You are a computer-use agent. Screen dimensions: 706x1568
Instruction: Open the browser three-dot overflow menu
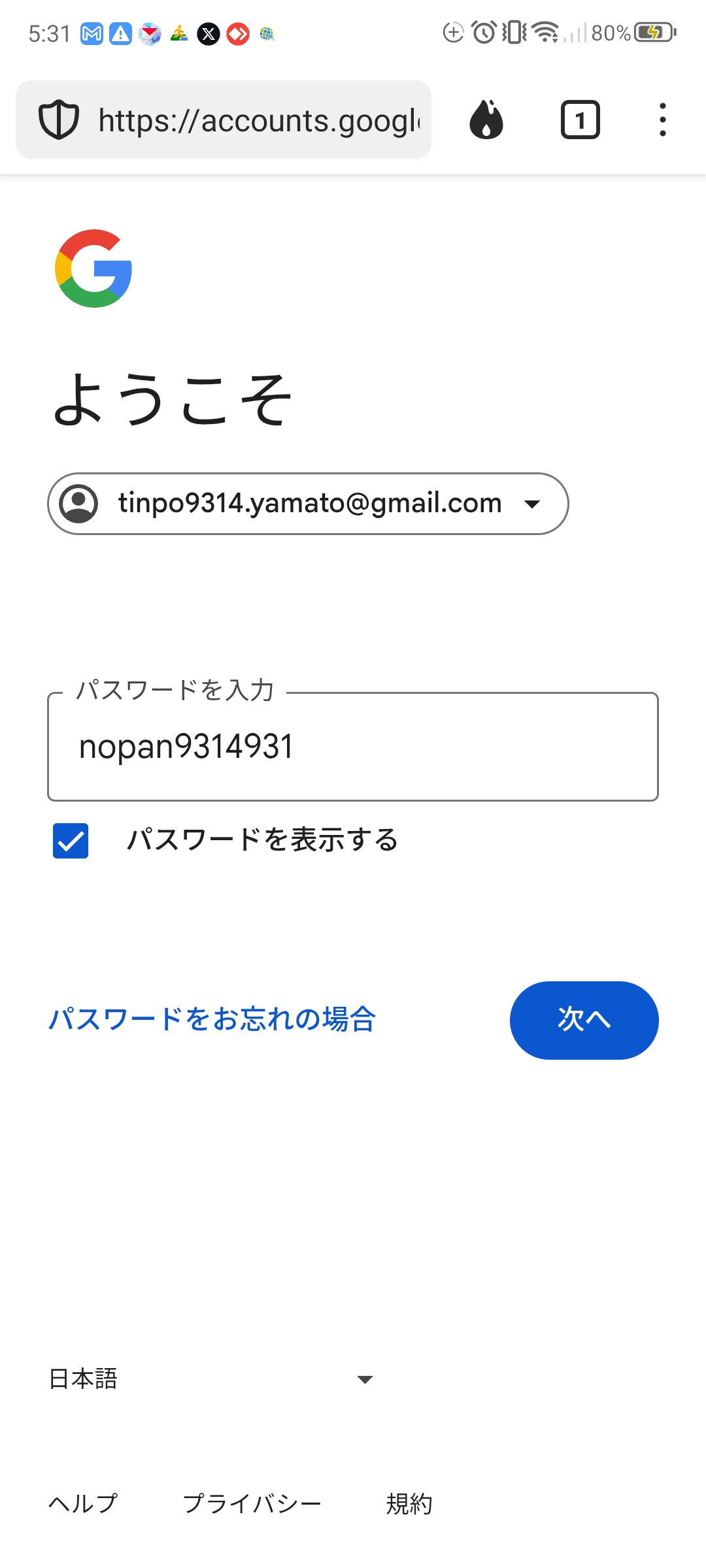(x=663, y=120)
